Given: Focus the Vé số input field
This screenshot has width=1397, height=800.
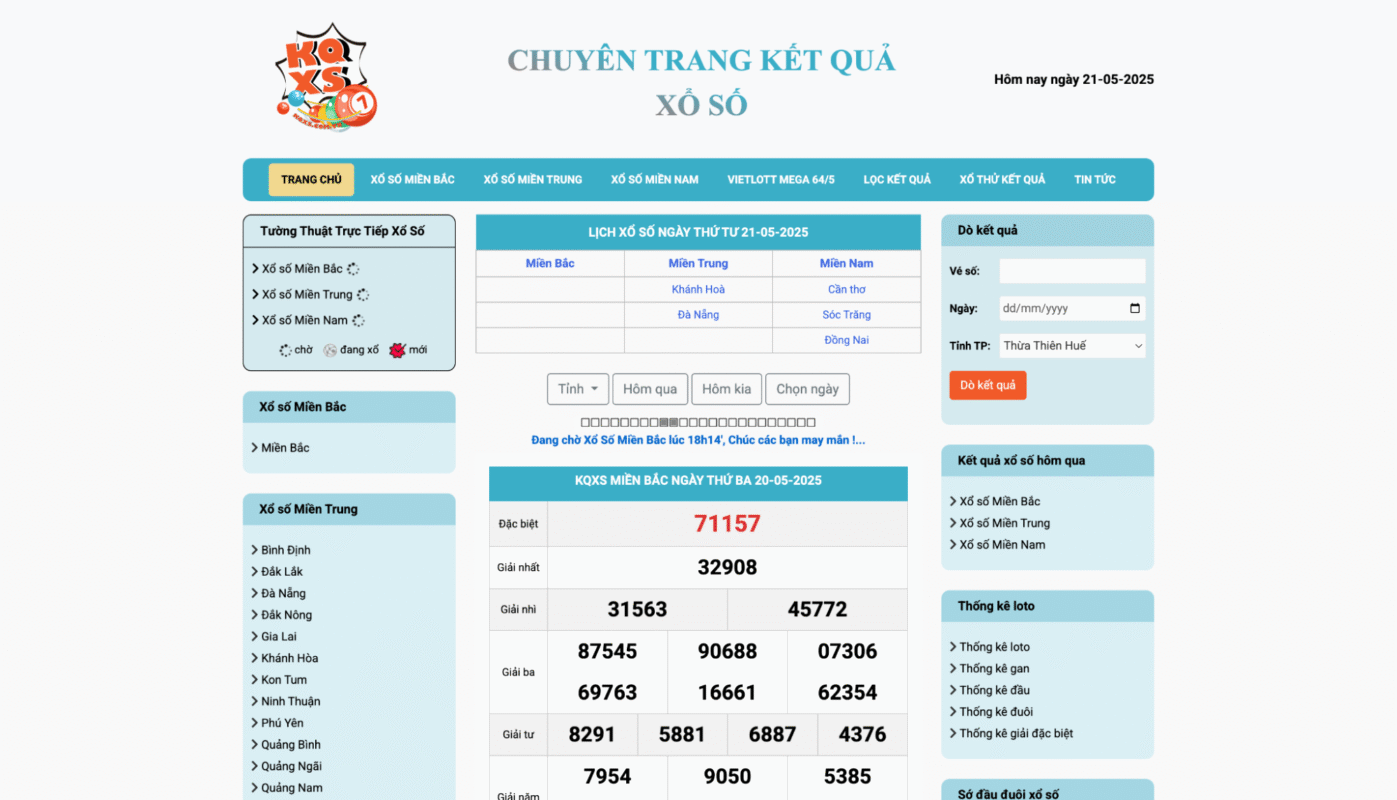Looking at the screenshot, I should pos(1072,271).
